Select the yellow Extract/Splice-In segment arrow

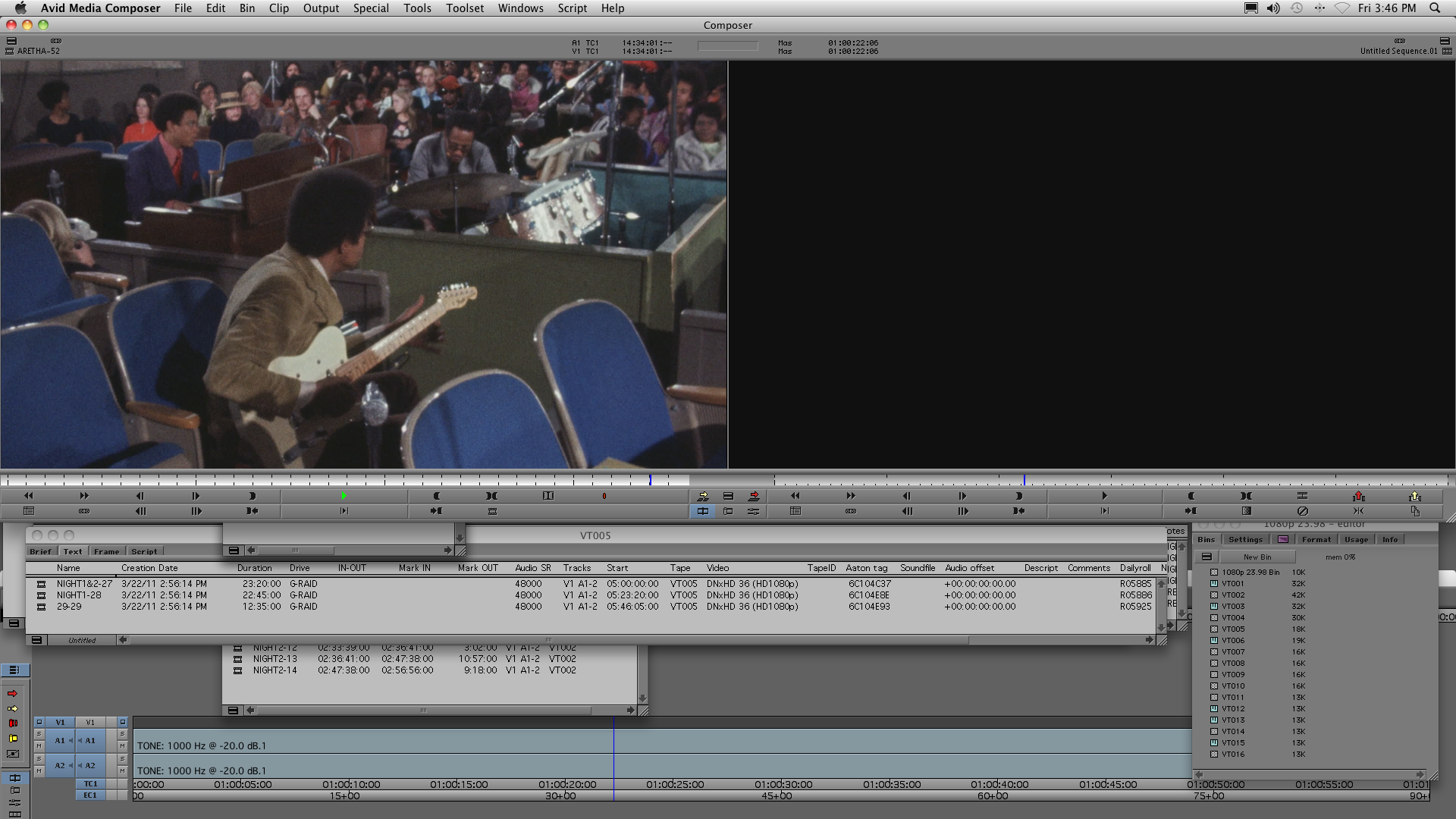pyautogui.click(x=12, y=708)
